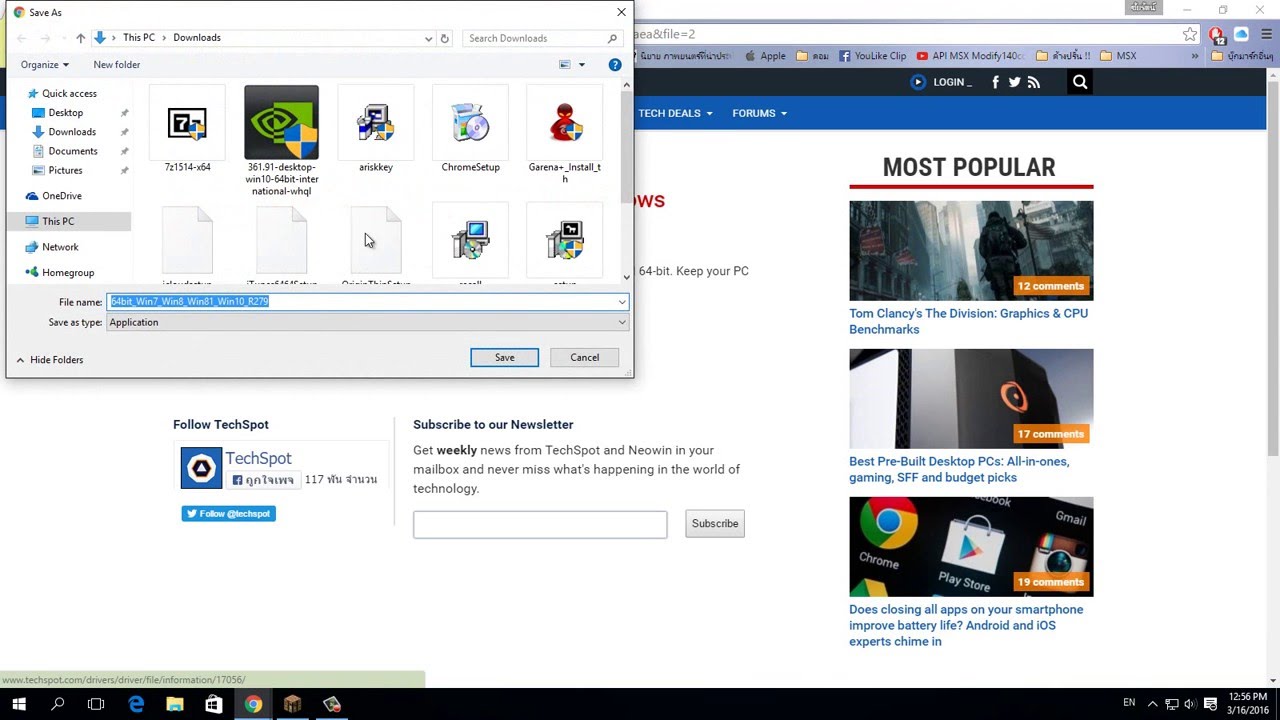Select Downloads in the navigation pane
The width and height of the screenshot is (1280, 720).
point(72,132)
